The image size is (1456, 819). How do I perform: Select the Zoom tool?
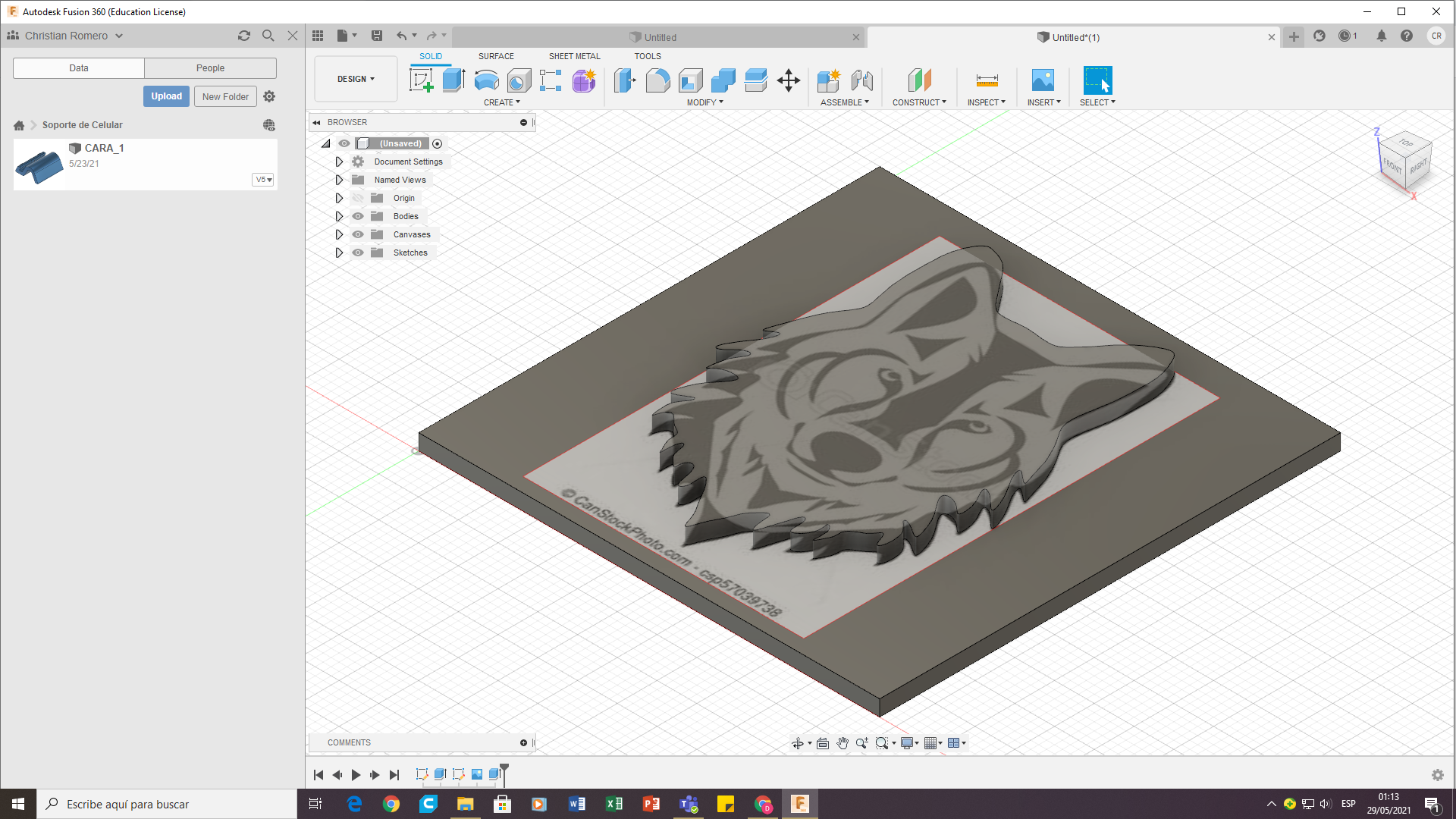[x=862, y=743]
